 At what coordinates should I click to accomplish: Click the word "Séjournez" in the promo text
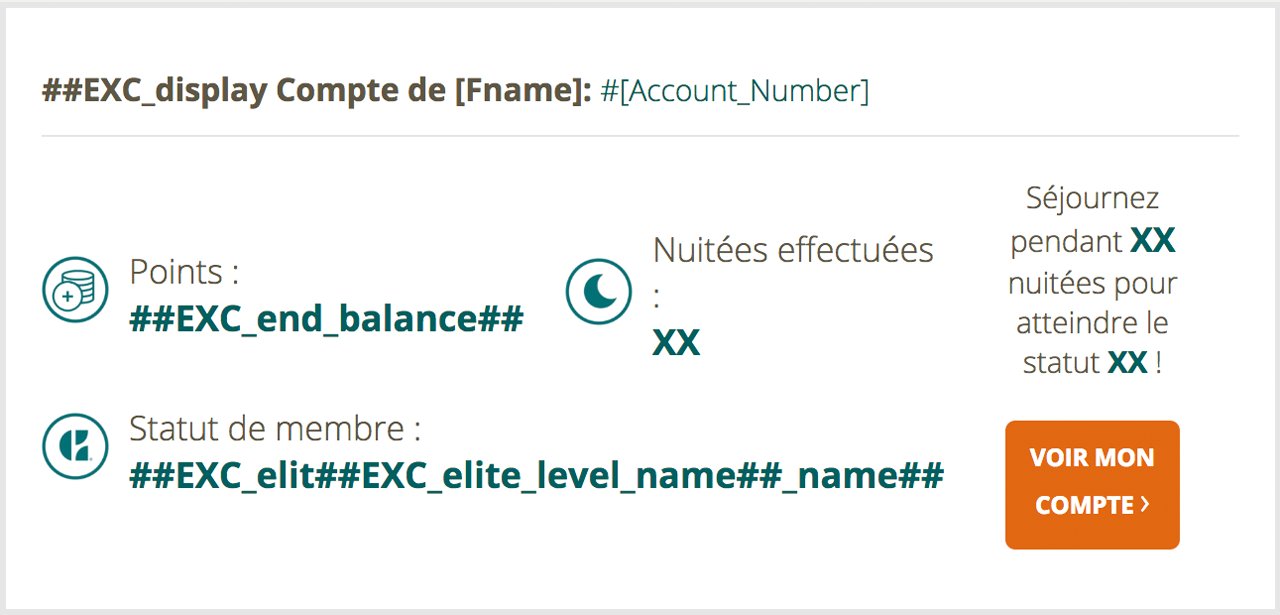(x=1092, y=198)
